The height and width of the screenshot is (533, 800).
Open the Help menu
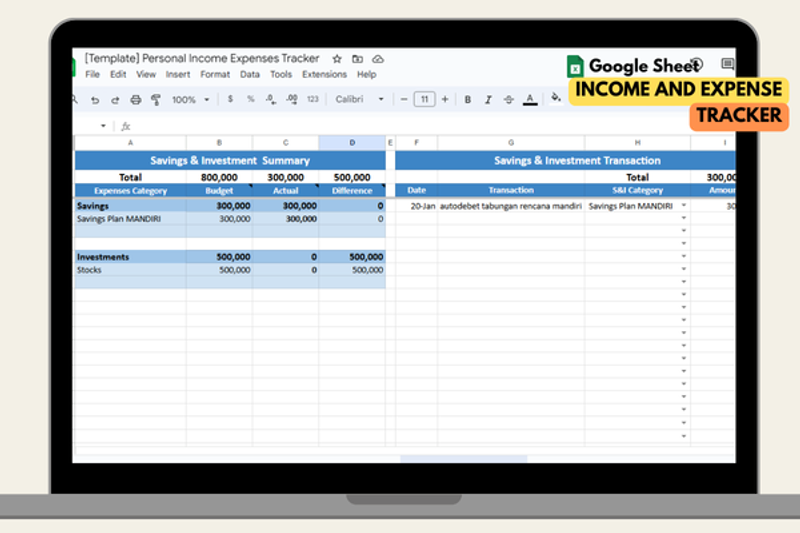366,74
